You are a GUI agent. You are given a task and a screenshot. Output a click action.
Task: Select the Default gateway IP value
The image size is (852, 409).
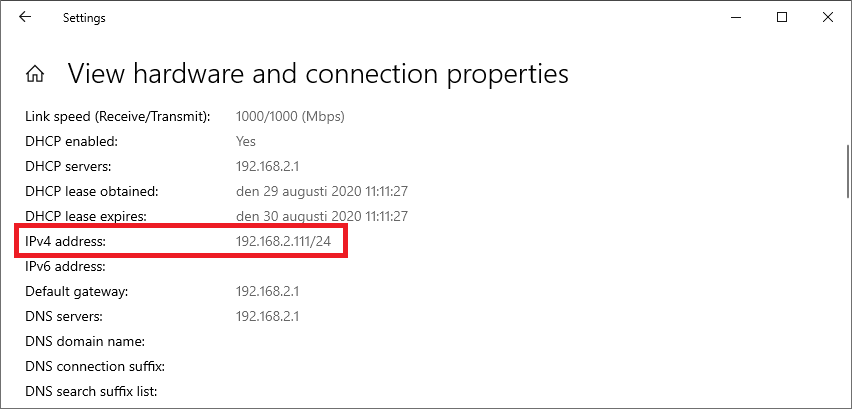[x=268, y=292]
